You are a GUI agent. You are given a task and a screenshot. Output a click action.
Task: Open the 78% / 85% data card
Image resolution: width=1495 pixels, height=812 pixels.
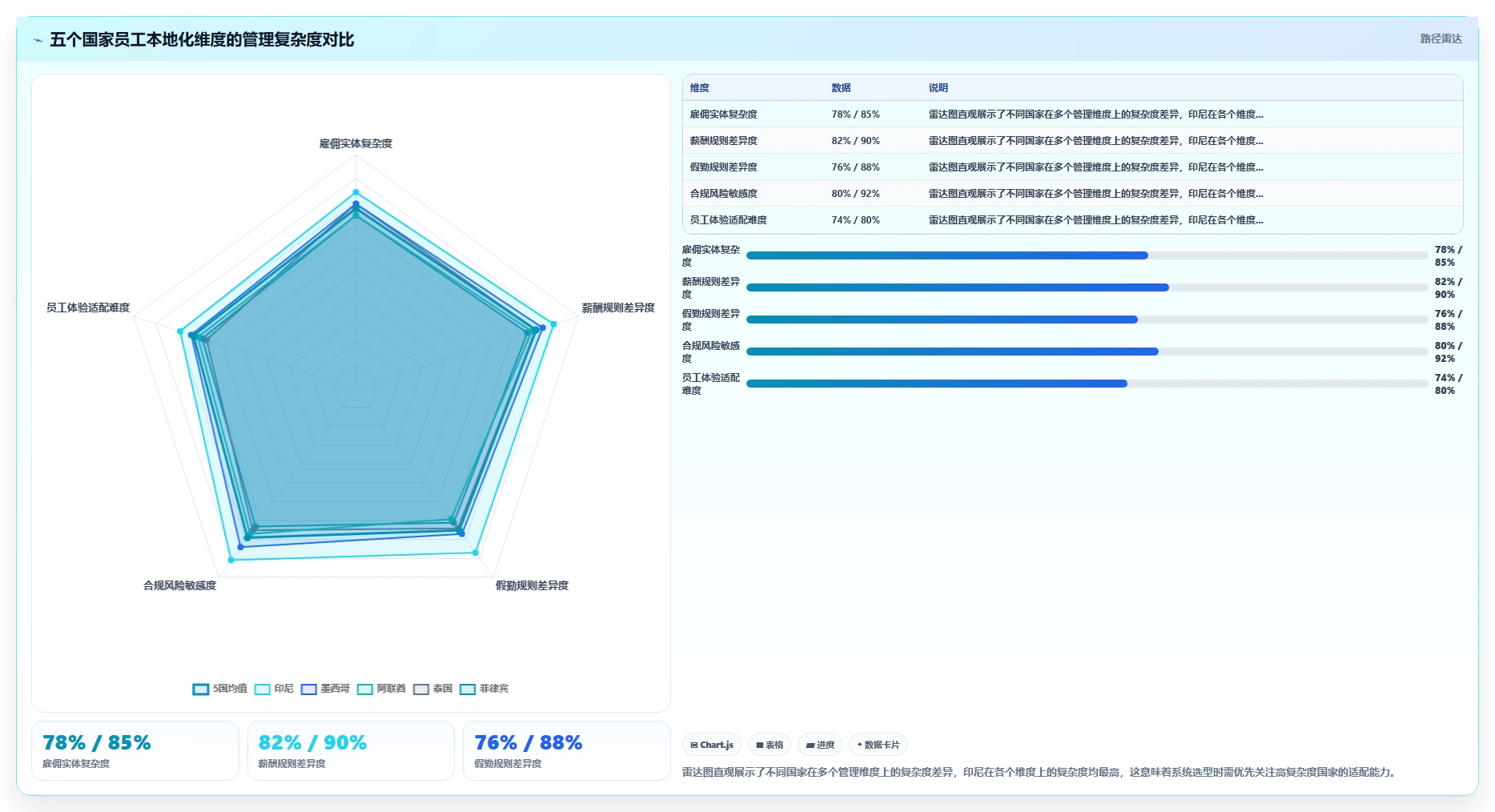point(135,750)
